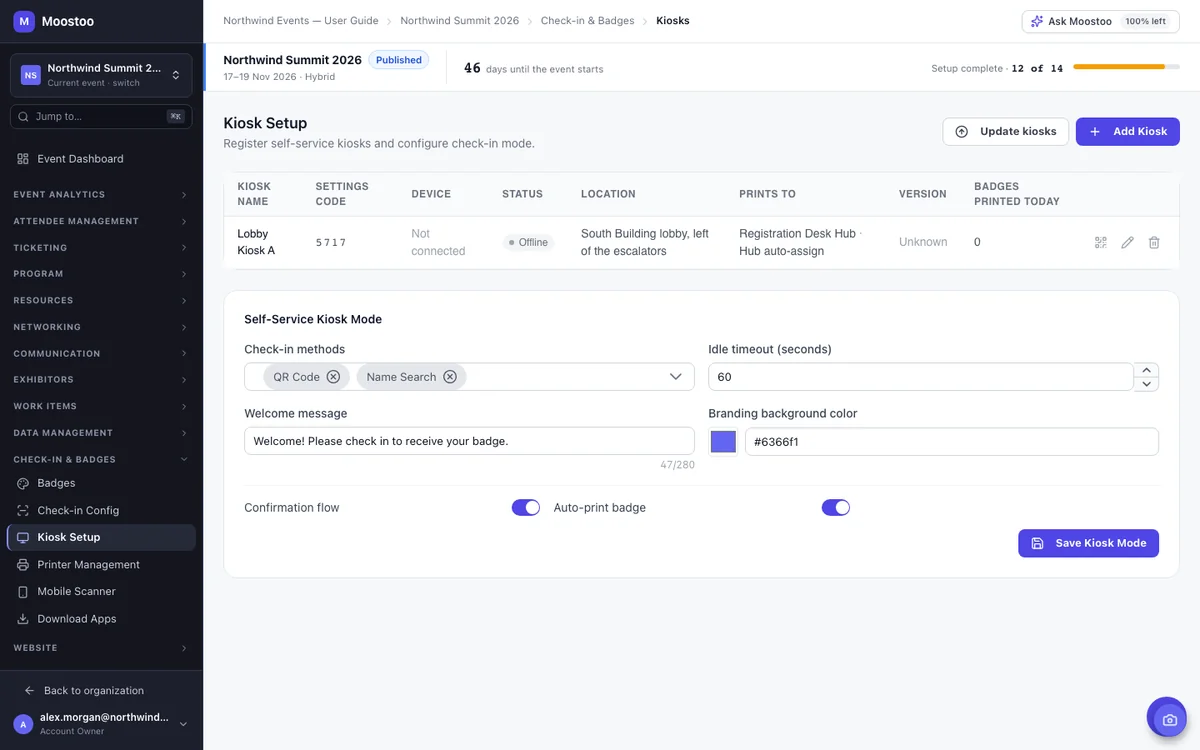
Task: Open the branding background color swatch
Action: (x=723, y=442)
